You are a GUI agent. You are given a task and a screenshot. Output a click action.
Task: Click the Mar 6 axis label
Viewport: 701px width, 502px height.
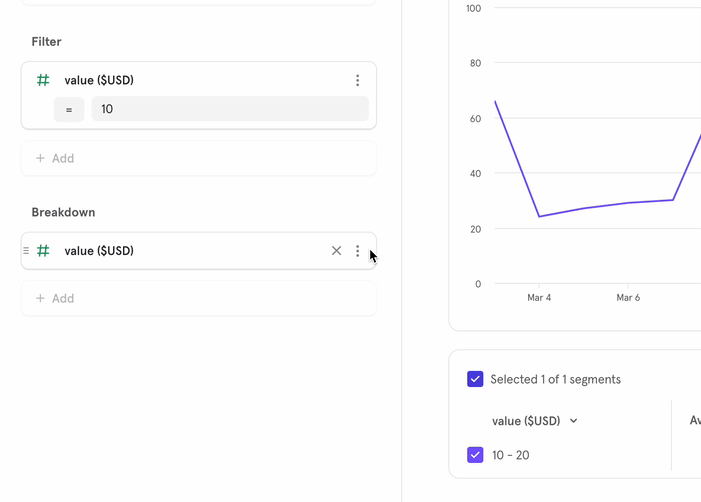(628, 298)
